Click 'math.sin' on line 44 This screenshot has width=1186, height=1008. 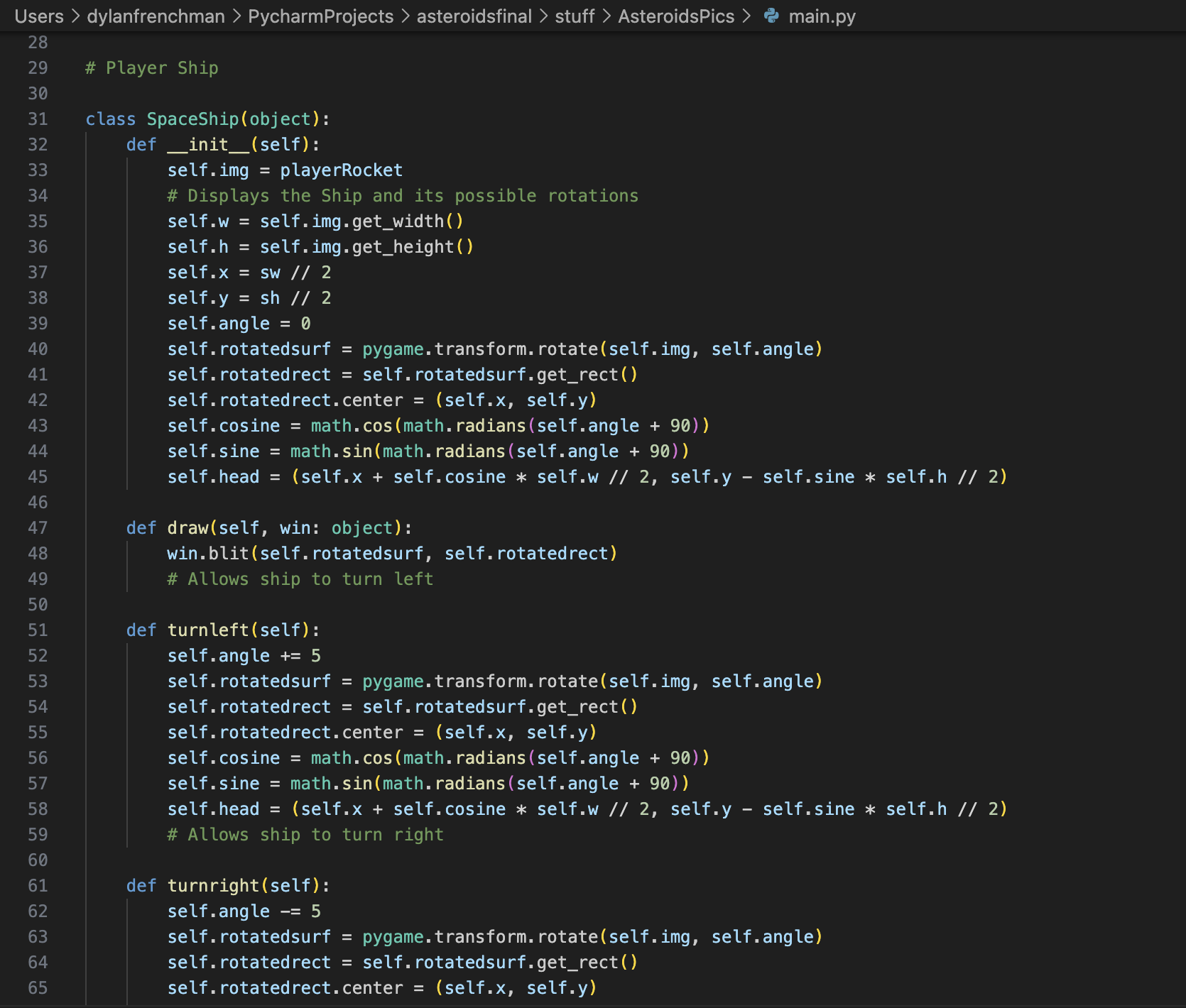pyautogui.click(x=331, y=451)
